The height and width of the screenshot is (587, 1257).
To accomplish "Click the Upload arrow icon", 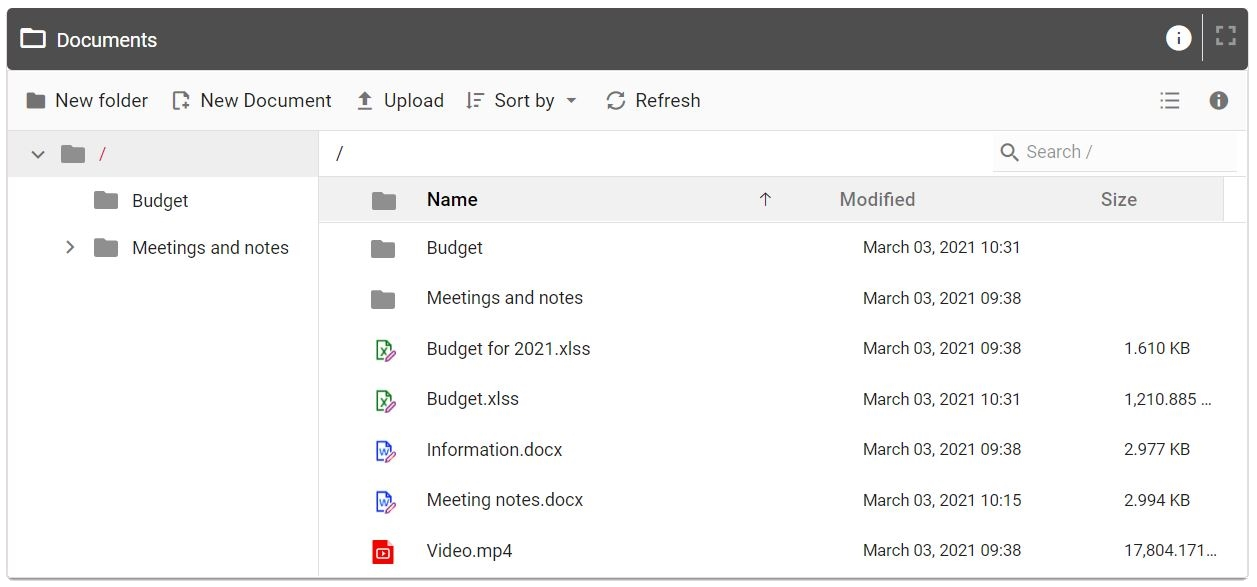I will pyautogui.click(x=365, y=101).
